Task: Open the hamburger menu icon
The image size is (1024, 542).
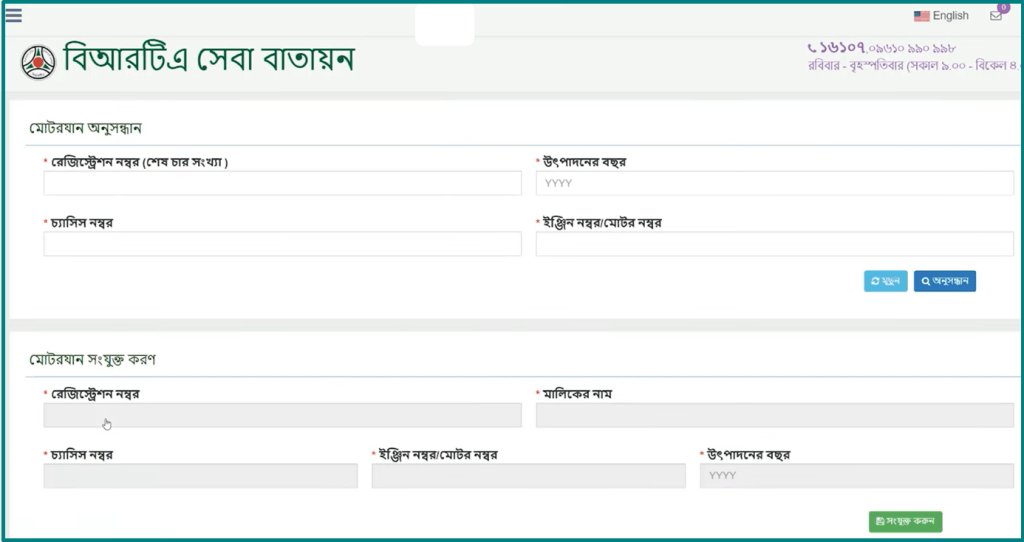Action: [13, 15]
